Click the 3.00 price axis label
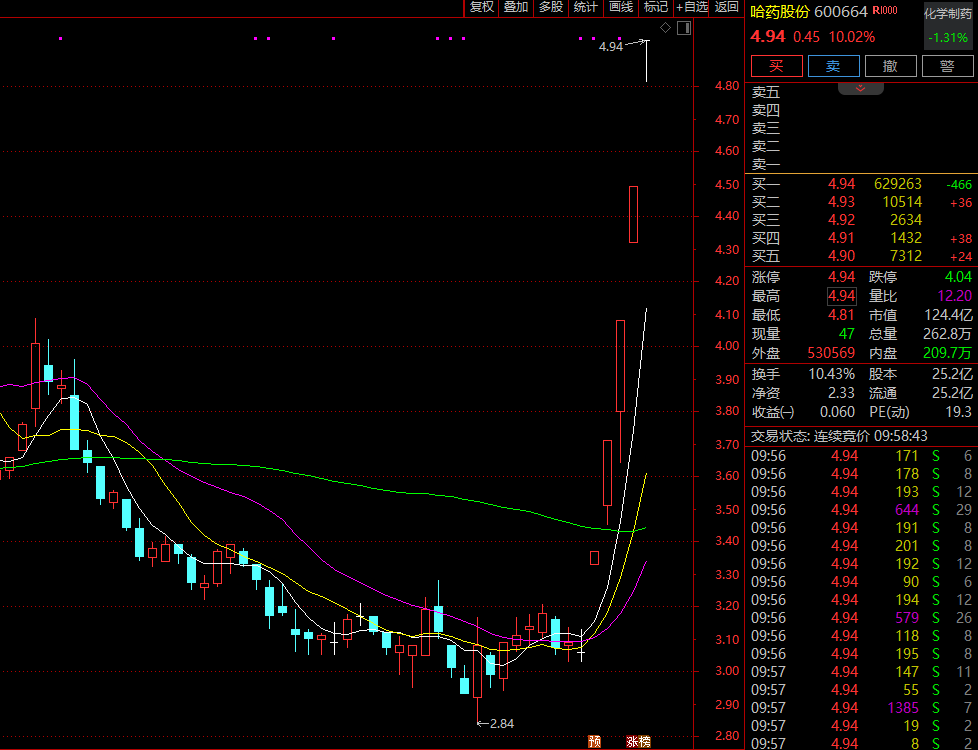 tap(727, 671)
